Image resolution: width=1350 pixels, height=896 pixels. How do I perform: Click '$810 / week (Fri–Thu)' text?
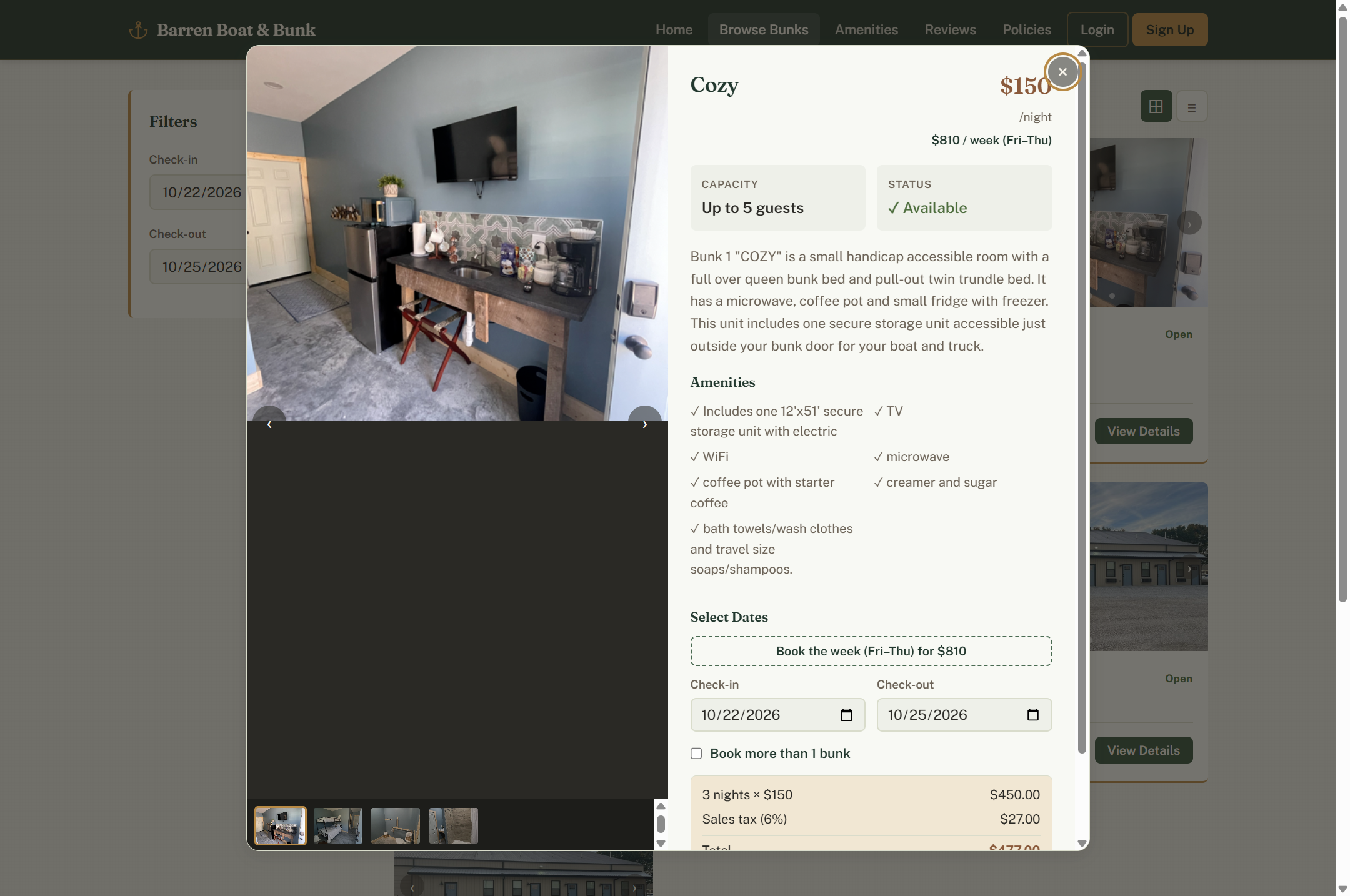click(x=991, y=140)
